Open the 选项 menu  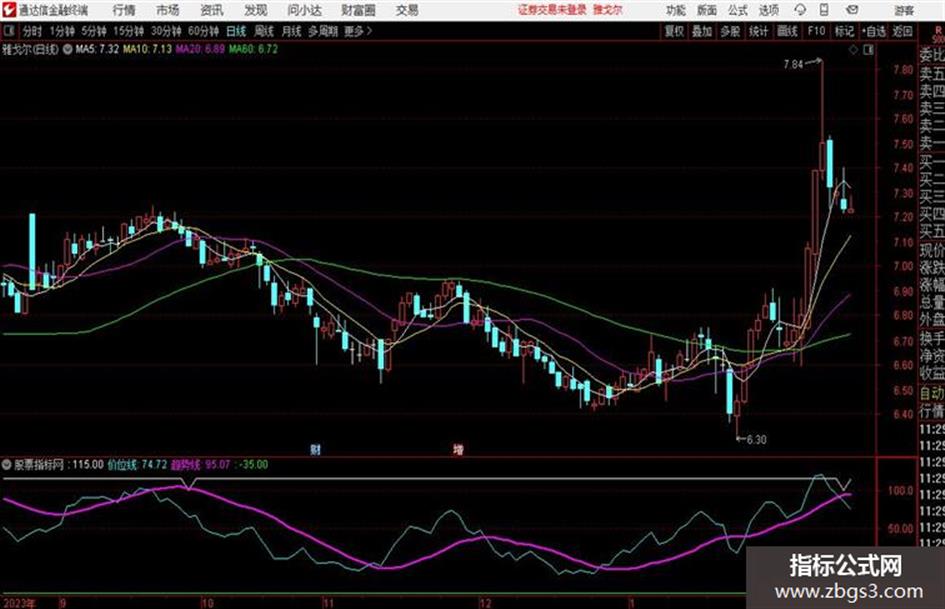click(768, 10)
